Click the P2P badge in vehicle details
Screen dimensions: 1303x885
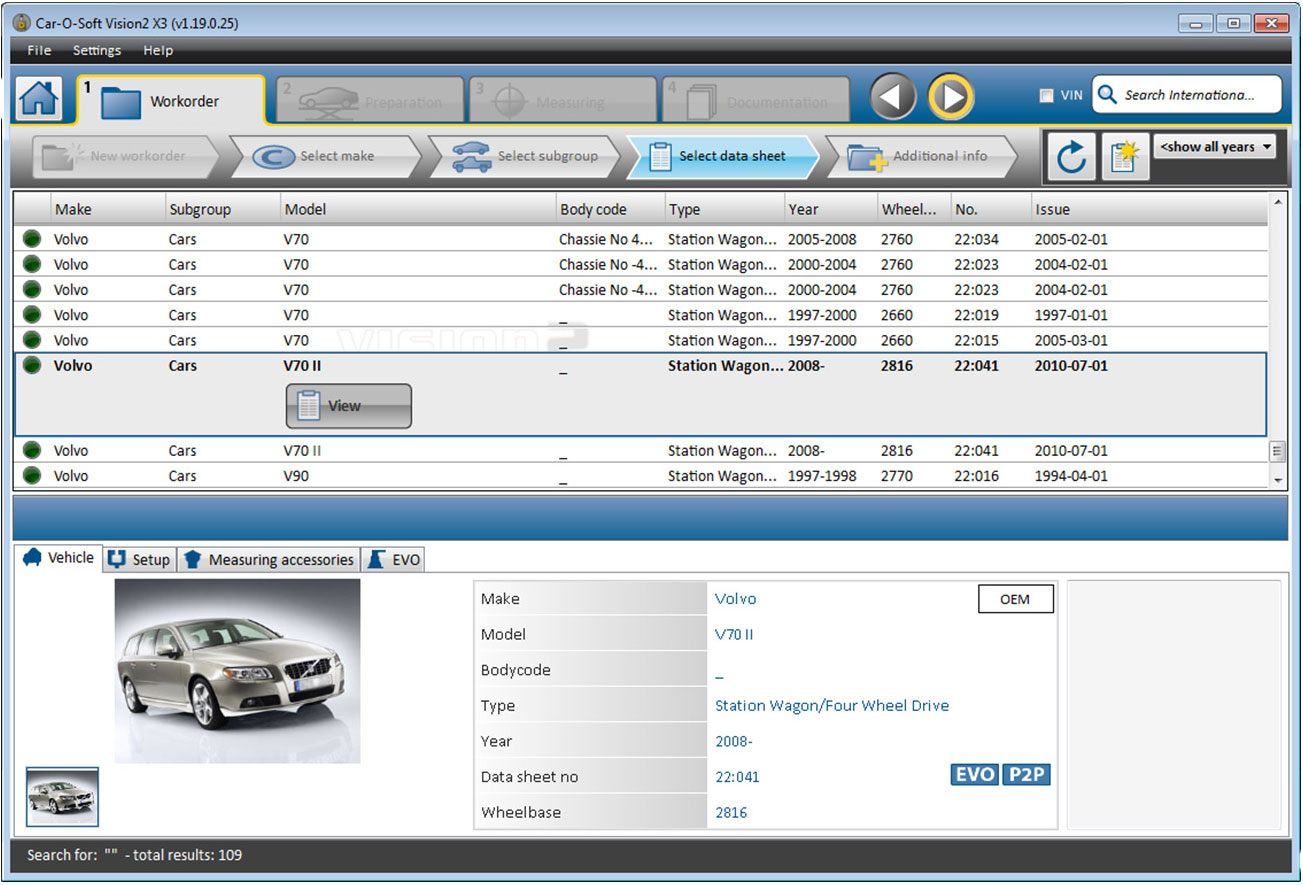pos(1026,775)
